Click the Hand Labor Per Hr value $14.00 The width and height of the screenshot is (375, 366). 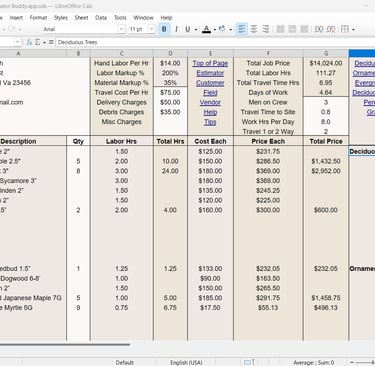[170, 63]
